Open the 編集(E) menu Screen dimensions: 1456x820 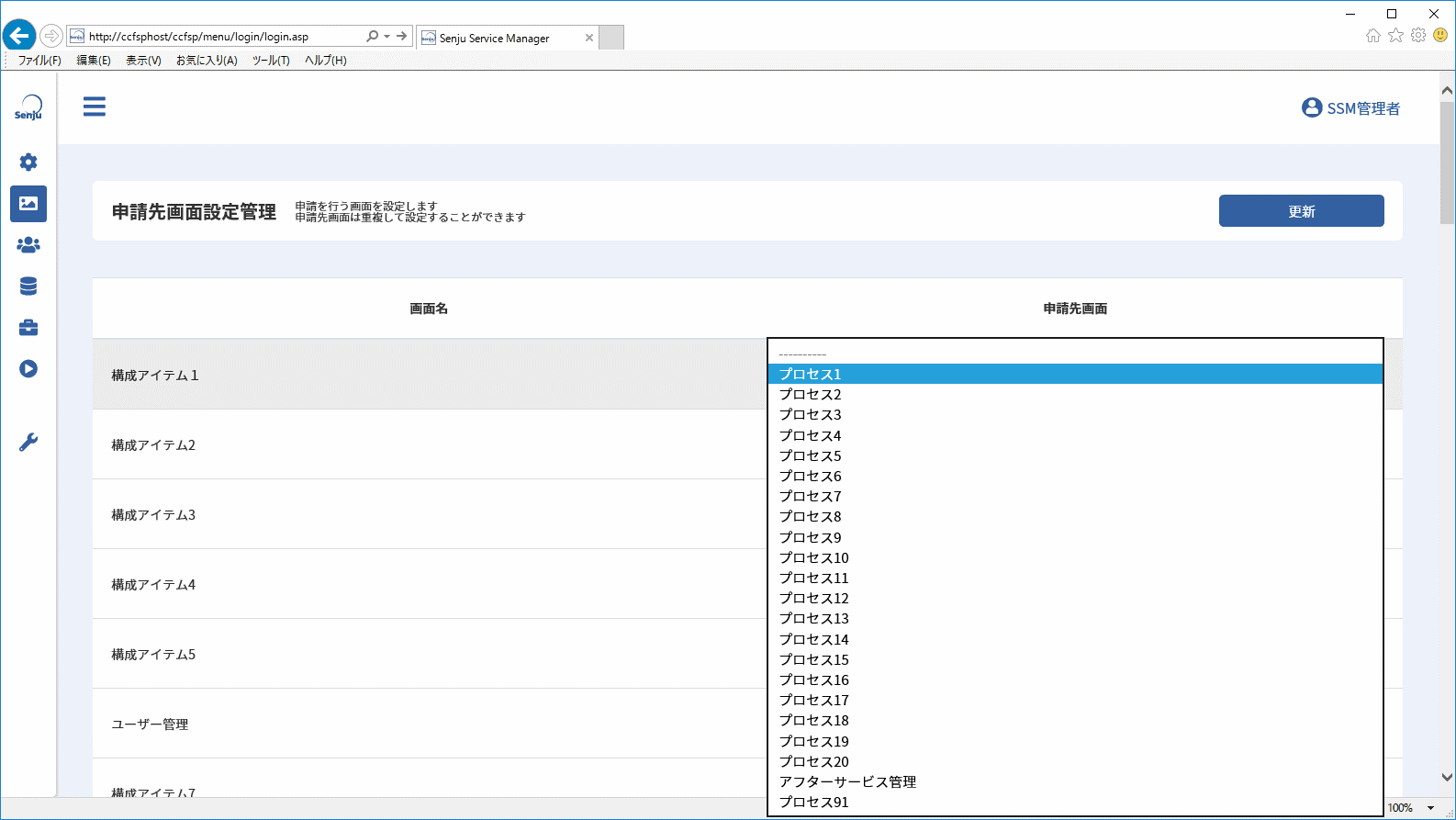pyautogui.click(x=94, y=61)
